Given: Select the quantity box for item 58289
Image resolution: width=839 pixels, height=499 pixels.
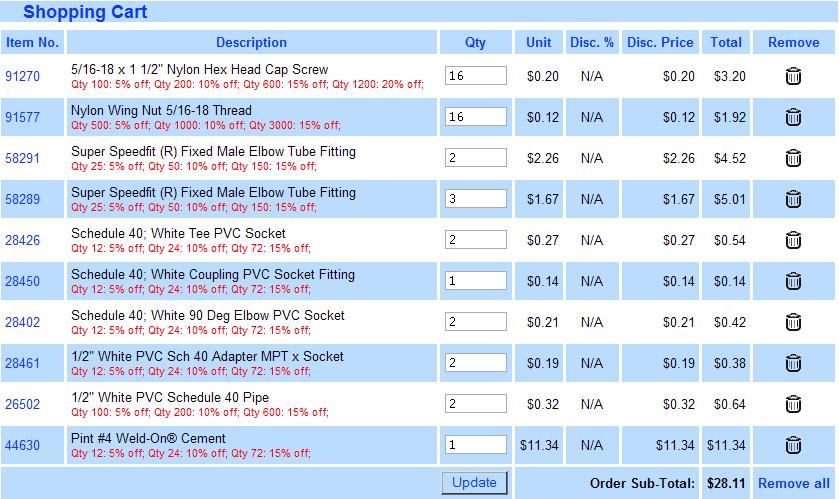Looking at the screenshot, I should point(475,199).
